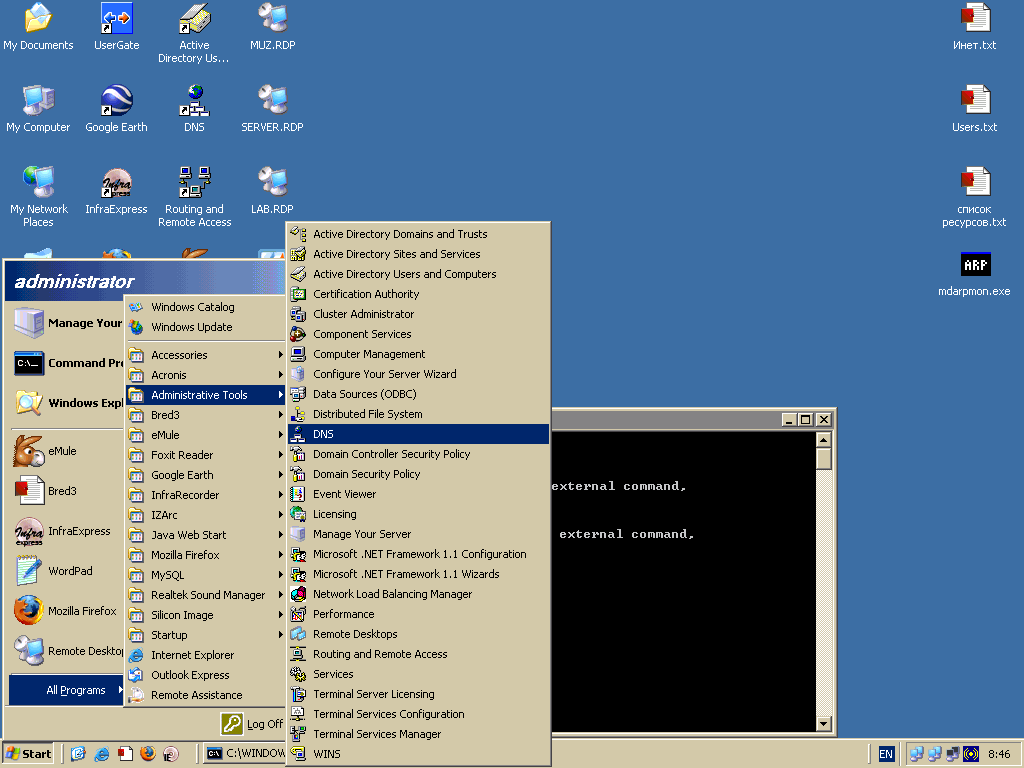Open the EN language indicator

[x=886, y=754]
